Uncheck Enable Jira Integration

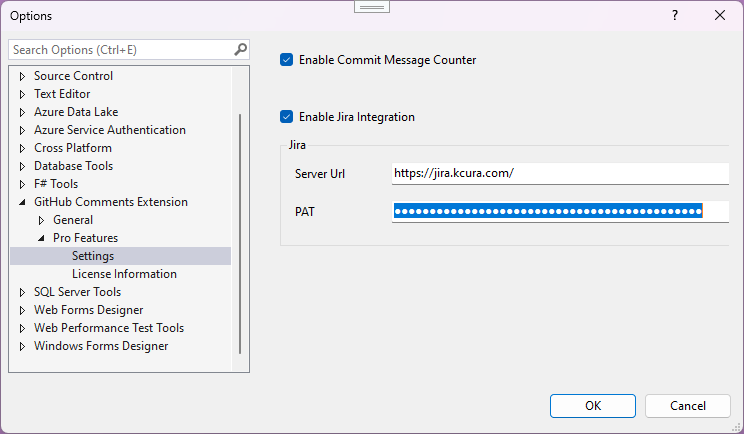click(287, 117)
